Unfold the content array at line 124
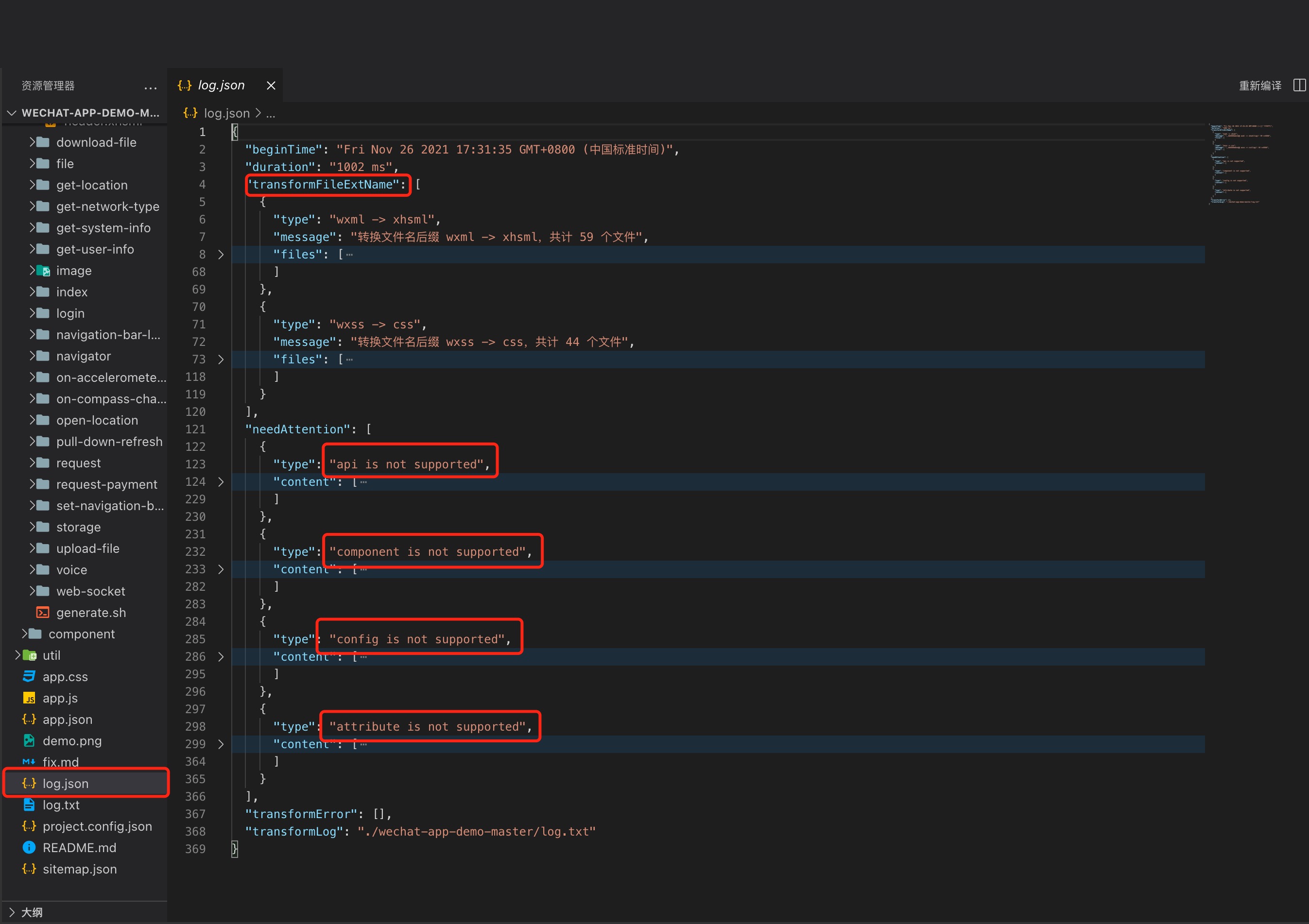 tap(221, 481)
